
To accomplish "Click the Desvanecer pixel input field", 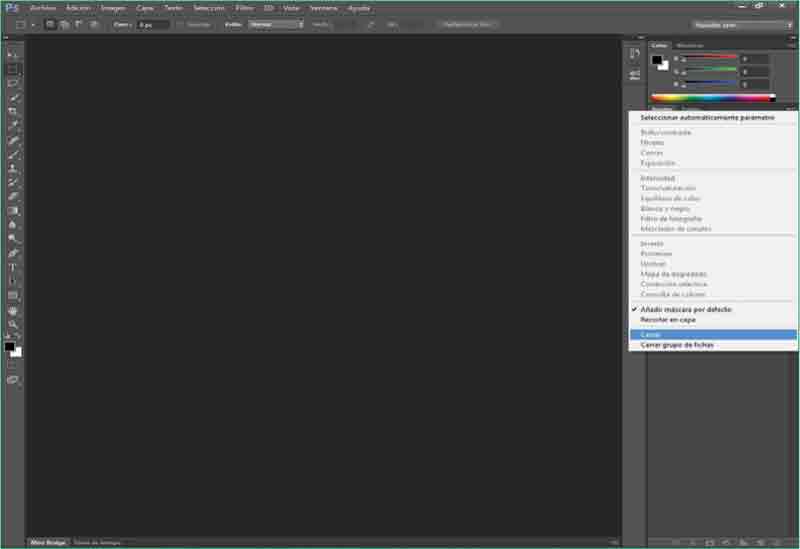I will point(153,23).
